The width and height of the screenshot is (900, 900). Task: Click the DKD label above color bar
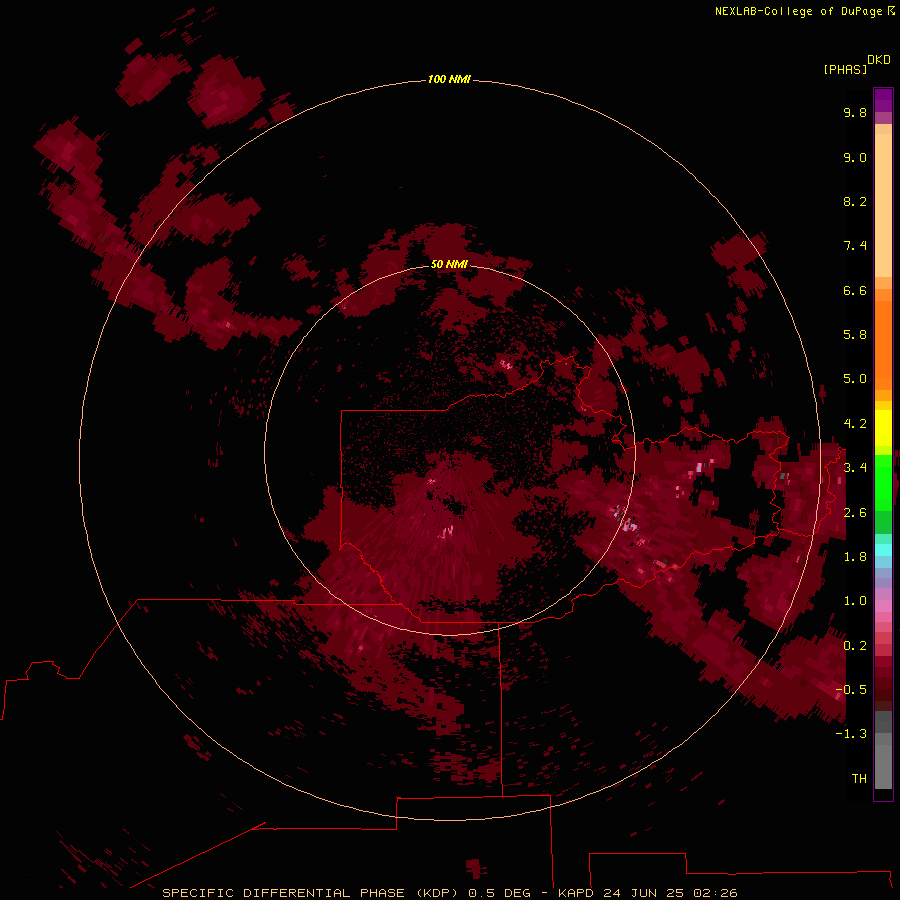(x=879, y=60)
